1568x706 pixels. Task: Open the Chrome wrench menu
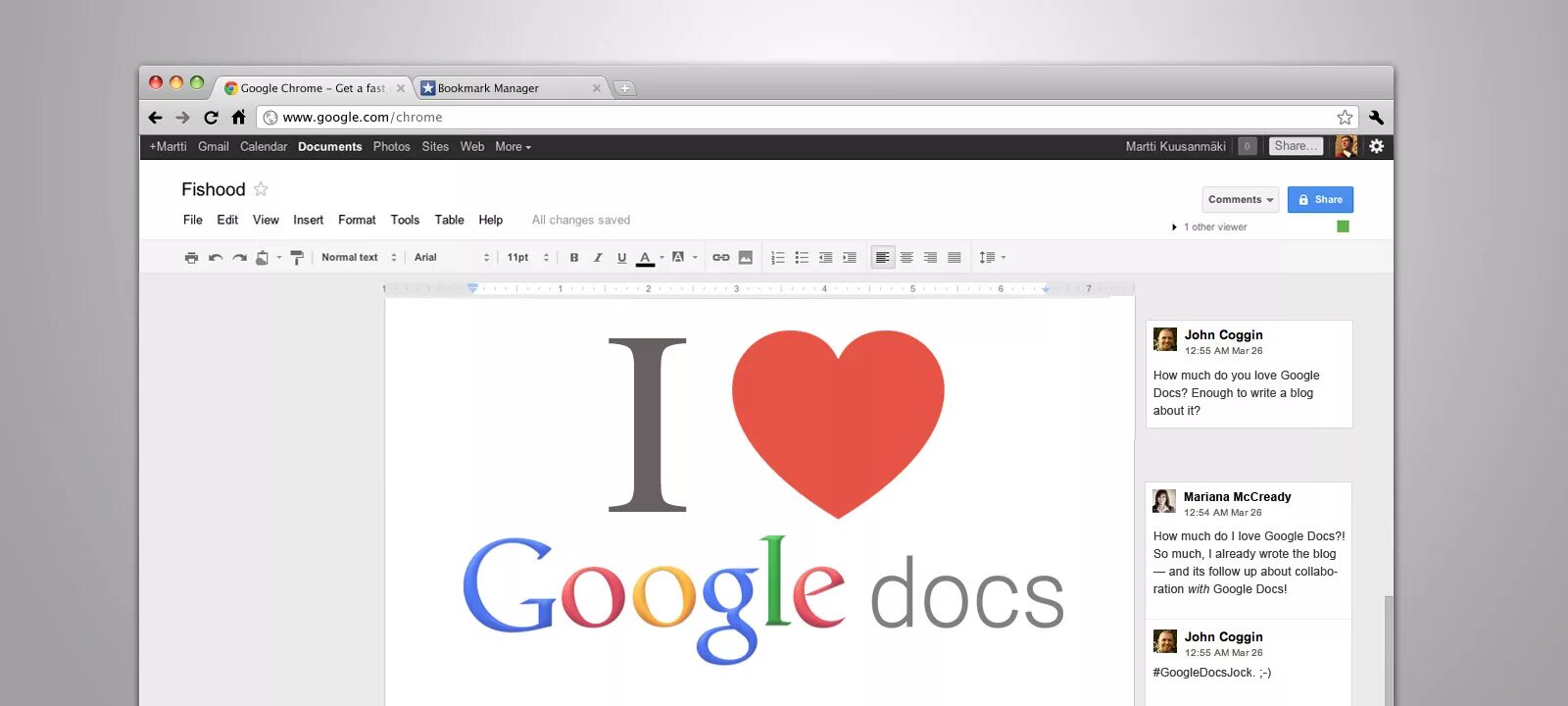coord(1376,118)
